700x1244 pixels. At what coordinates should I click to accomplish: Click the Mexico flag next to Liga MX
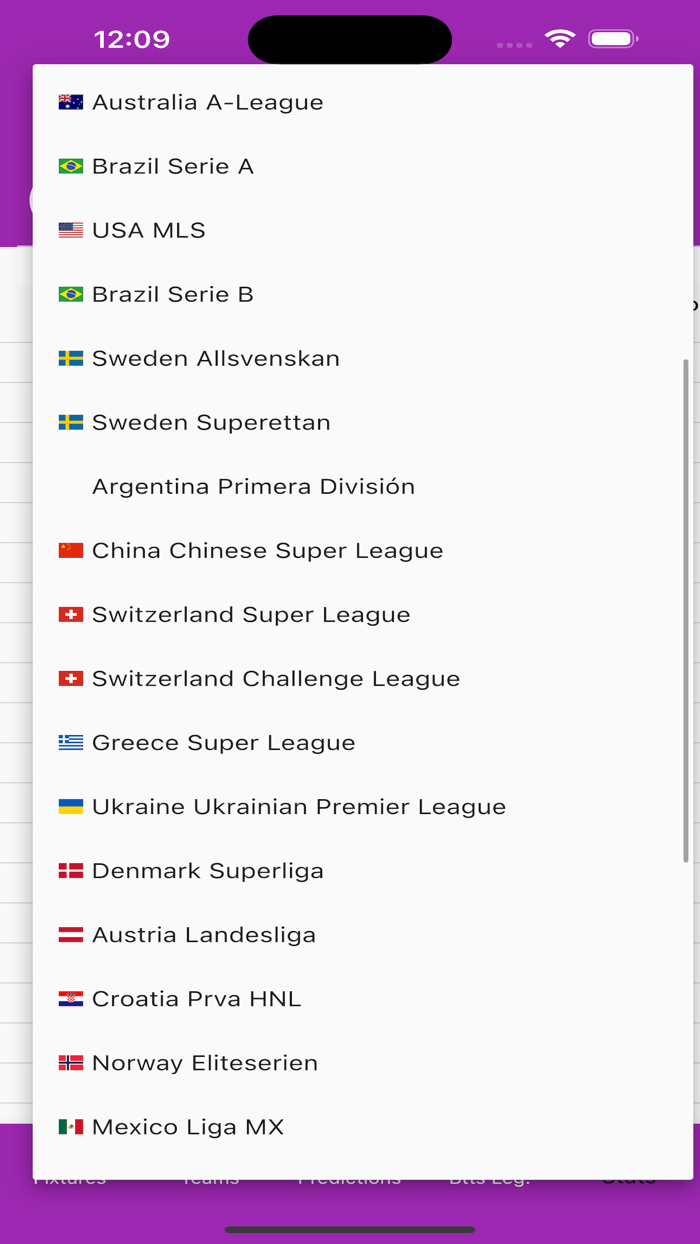pyautogui.click(x=69, y=1126)
